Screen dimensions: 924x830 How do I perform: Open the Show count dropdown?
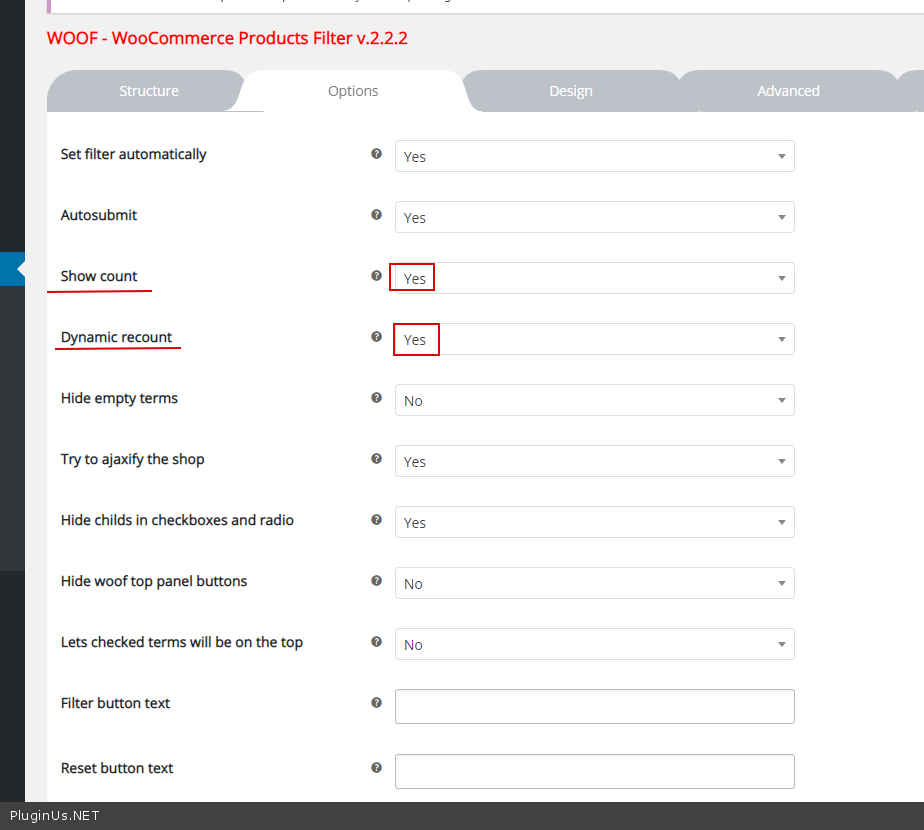coord(595,278)
